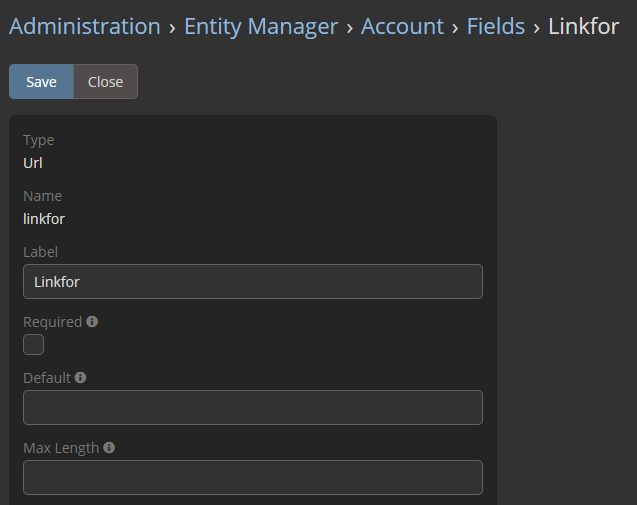The image size is (637, 505).
Task: Open the Fields breadcrumb link
Action: (496, 27)
